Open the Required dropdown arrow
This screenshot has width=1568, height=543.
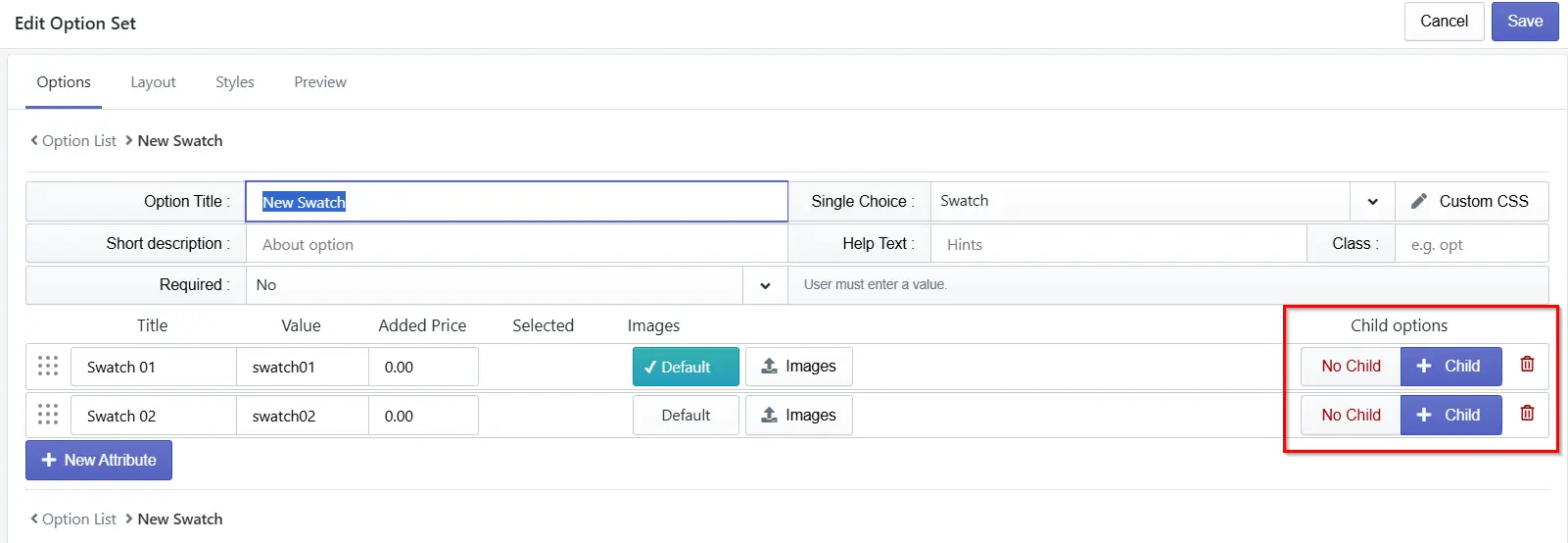pyautogui.click(x=765, y=285)
